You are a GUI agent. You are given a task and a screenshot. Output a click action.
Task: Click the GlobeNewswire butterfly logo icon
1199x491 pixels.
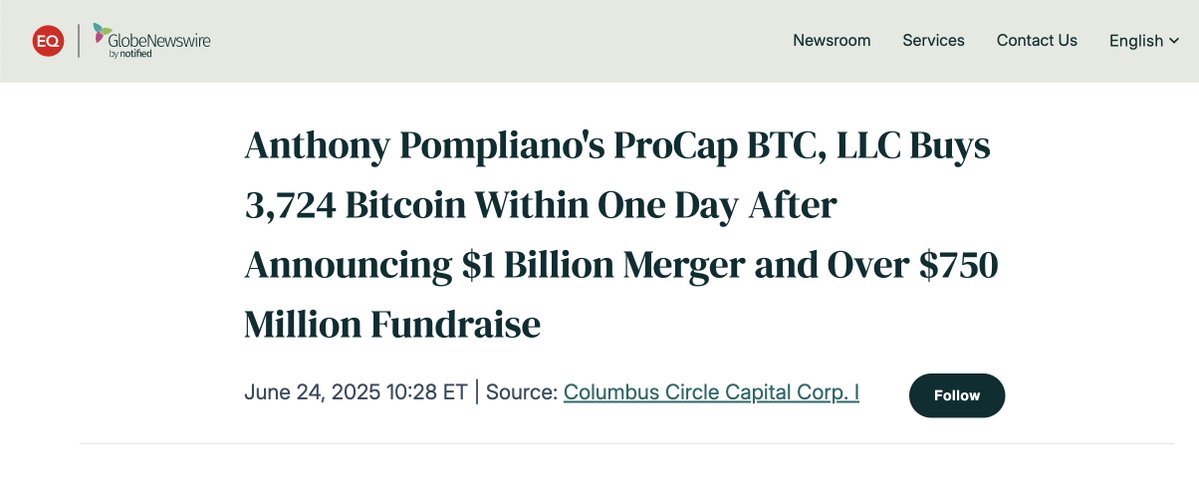tap(102, 32)
